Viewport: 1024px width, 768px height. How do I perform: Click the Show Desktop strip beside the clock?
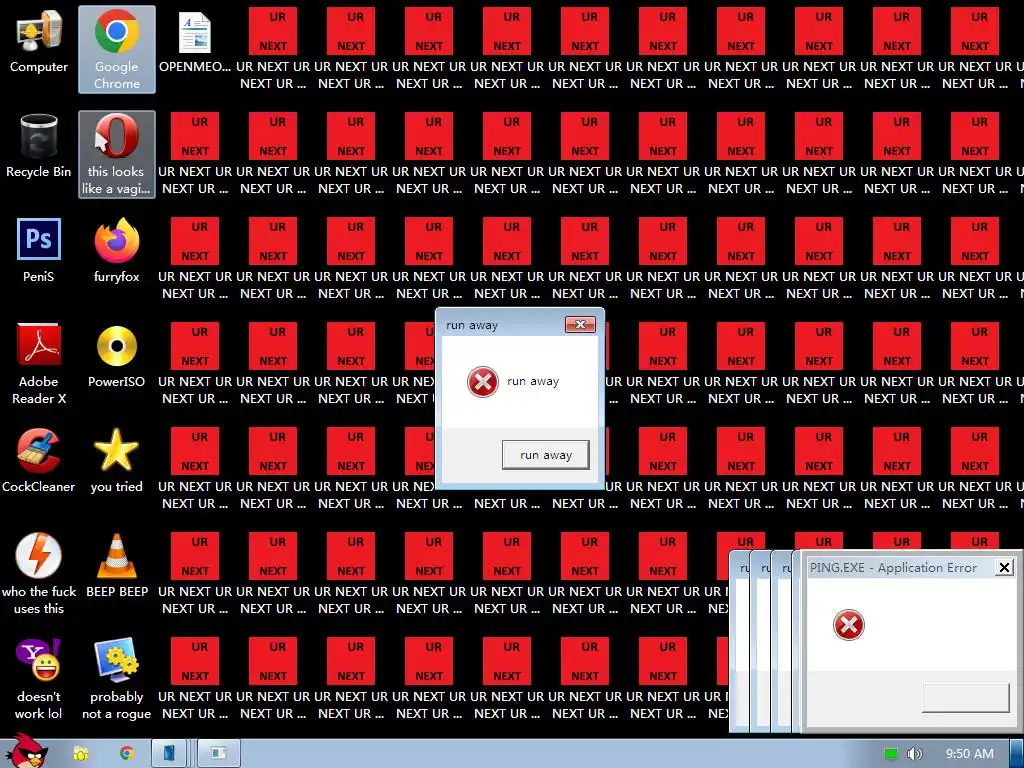tap(1017, 754)
